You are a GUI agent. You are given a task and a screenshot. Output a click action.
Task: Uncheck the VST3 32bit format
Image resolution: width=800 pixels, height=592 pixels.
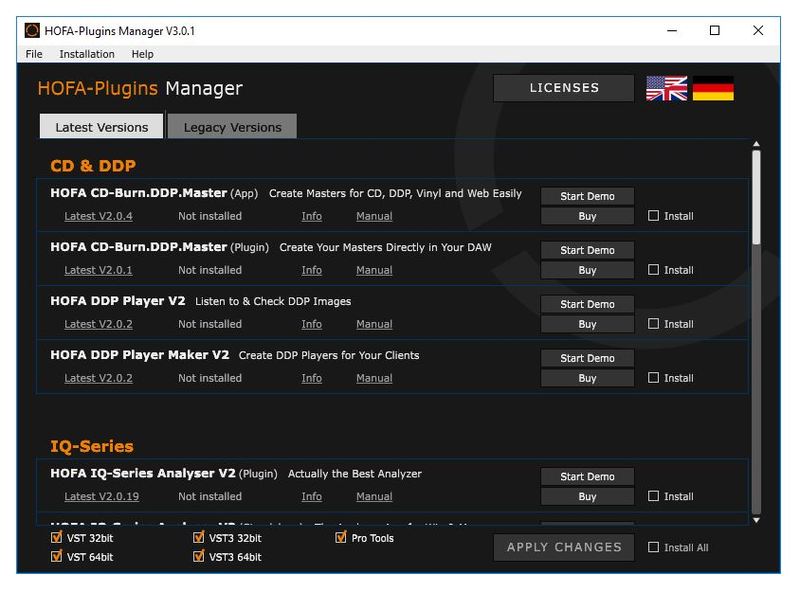pos(198,537)
